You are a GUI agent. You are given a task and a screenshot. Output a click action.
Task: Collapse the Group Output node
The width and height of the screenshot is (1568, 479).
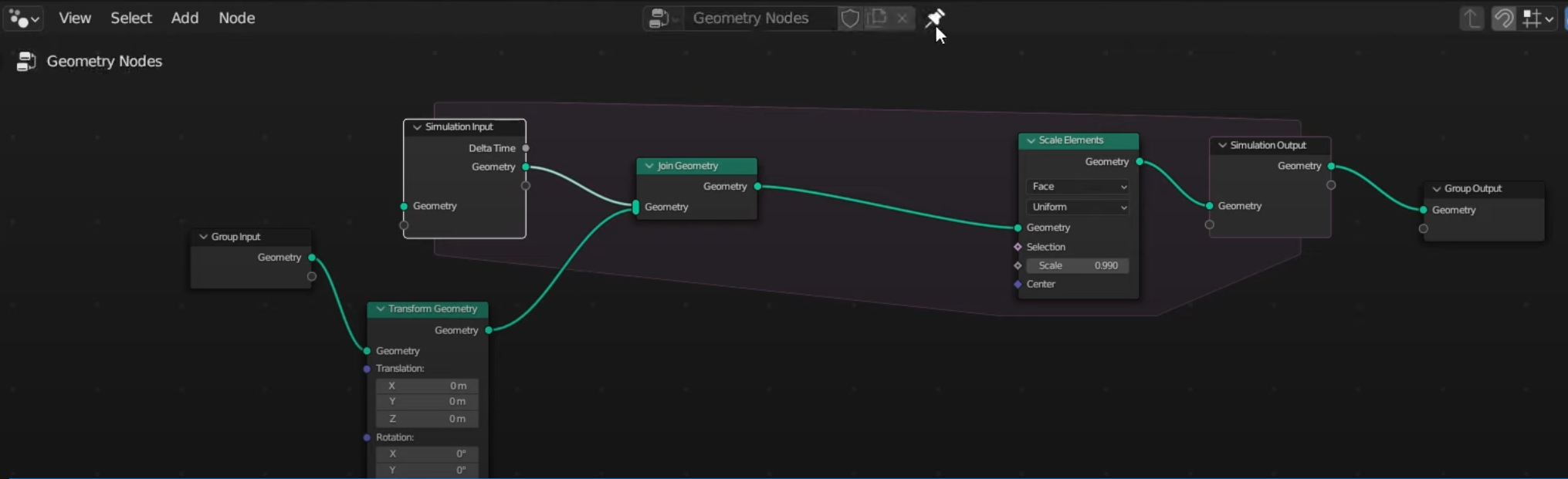pyautogui.click(x=1437, y=189)
